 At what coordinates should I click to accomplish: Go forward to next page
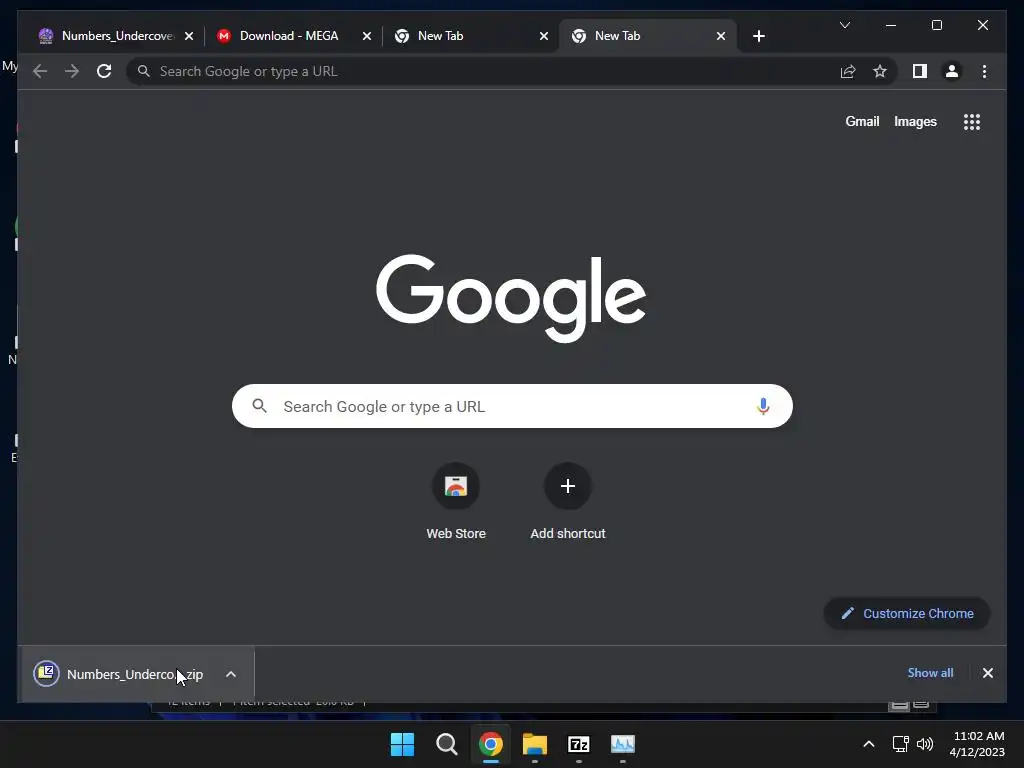click(x=72, y=71)
